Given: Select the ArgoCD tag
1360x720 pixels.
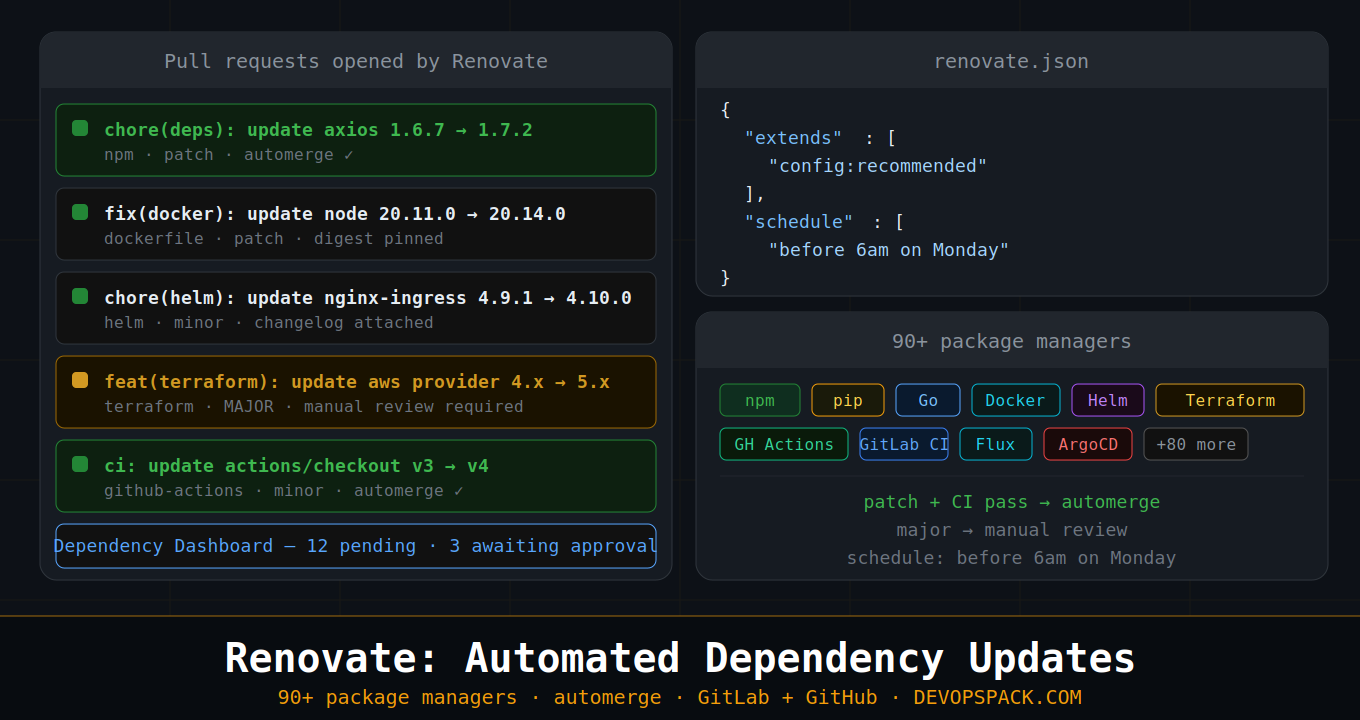Looking at the screenshot, I should click(x=1088, y=444).
